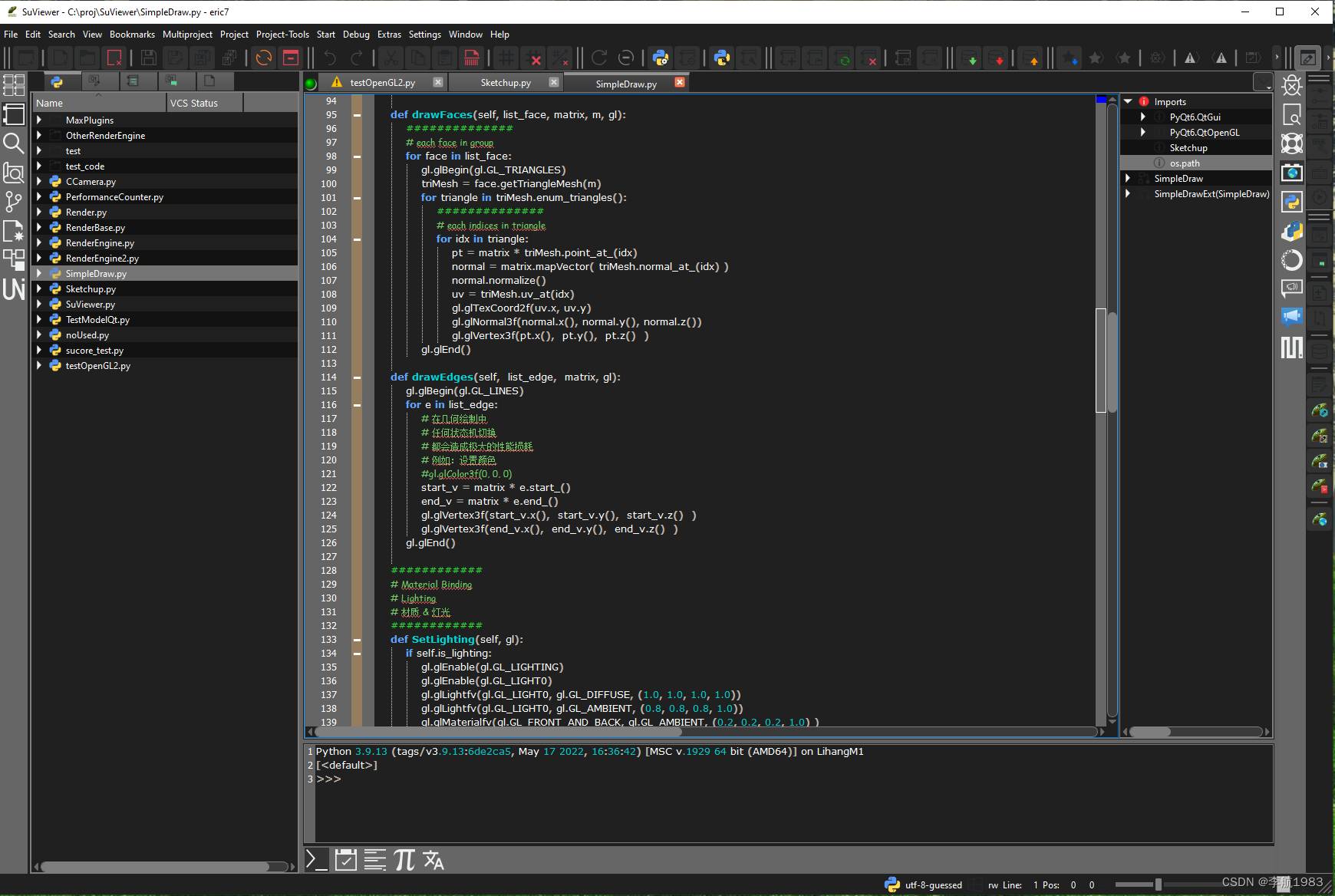Image resolution: width=1335 pixels, height=896 pixels.
Task: Click the blue-arrow bookmark star icon
Action: click(1069, 58)
